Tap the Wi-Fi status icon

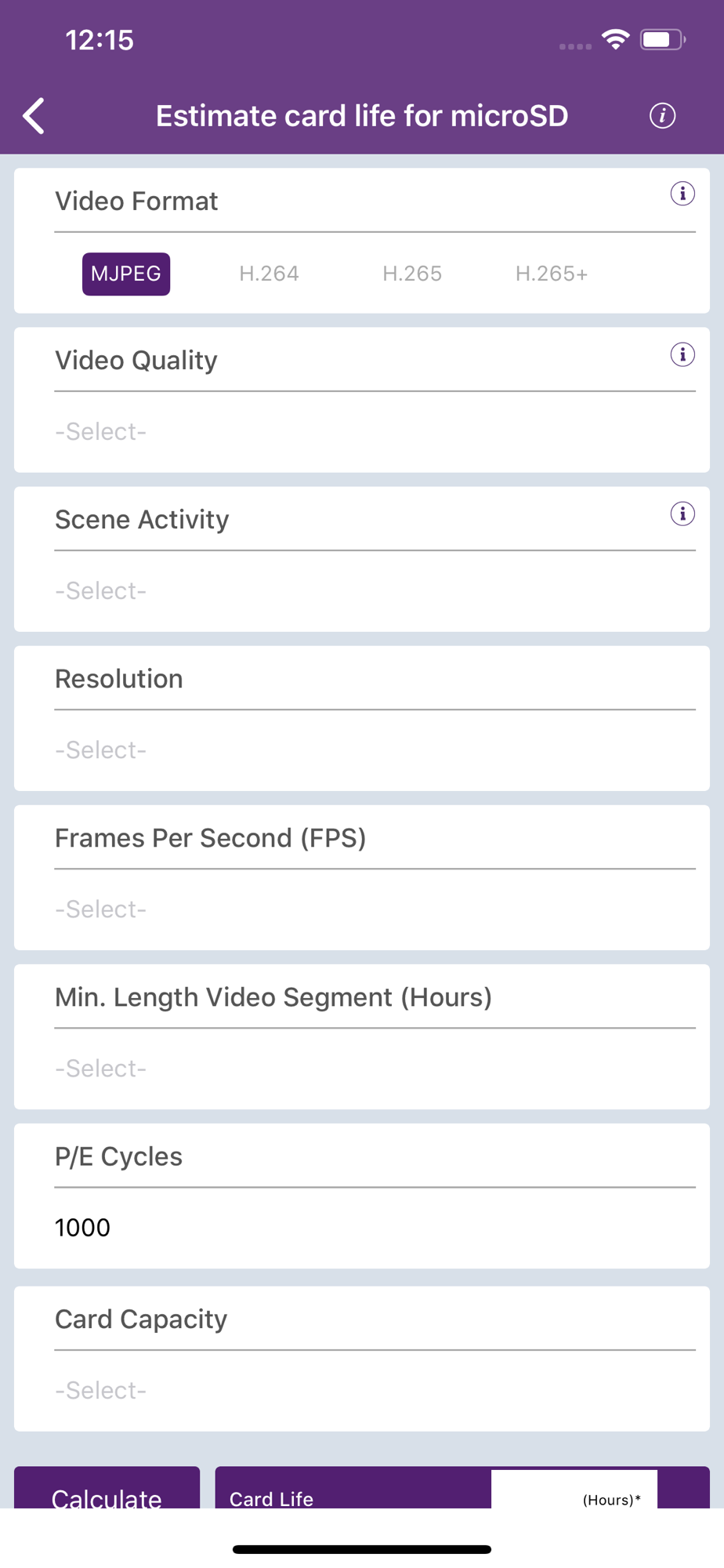pyautogui.click(x=616, y=39)
